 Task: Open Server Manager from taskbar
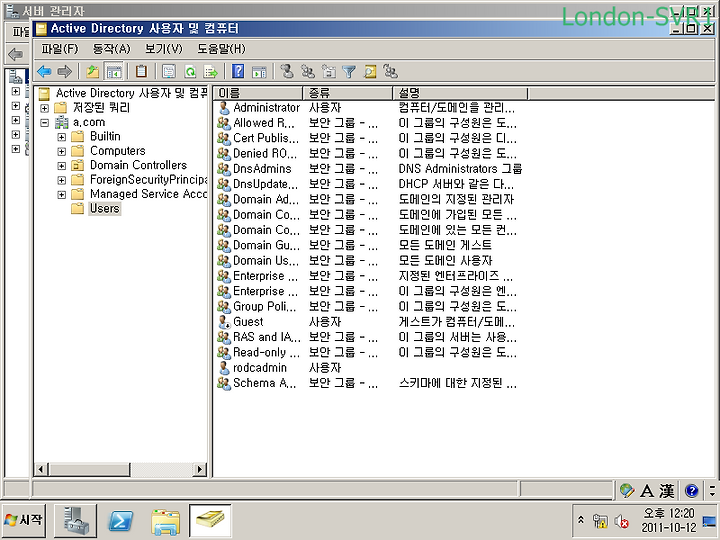pos(75,520)
